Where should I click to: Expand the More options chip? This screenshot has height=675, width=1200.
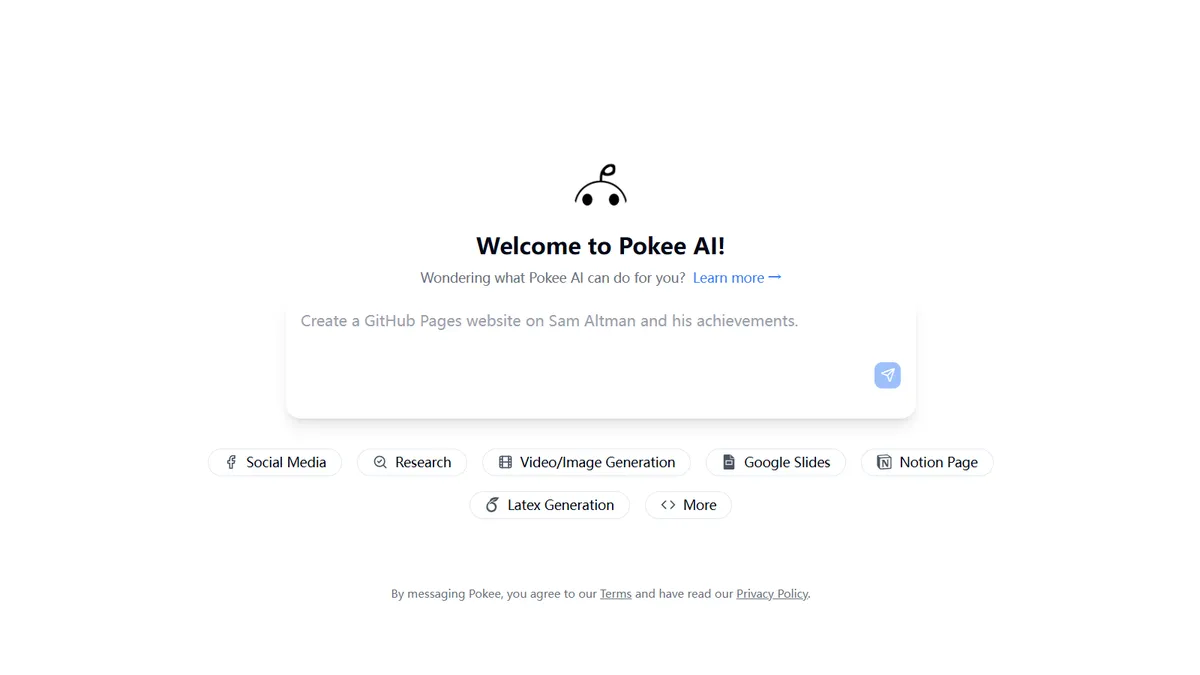pyautogui.click(x=699, y=505)
